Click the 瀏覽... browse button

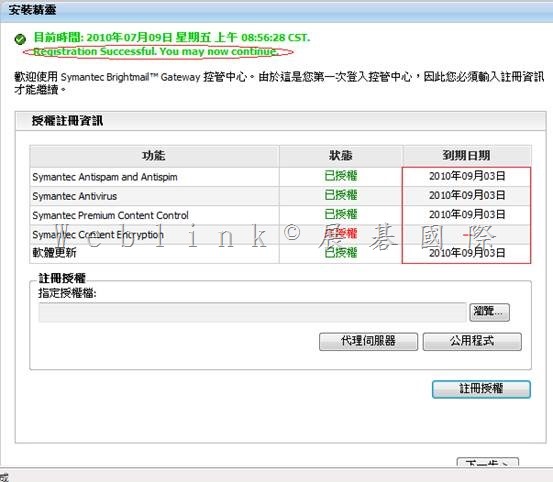pos(489,312)
